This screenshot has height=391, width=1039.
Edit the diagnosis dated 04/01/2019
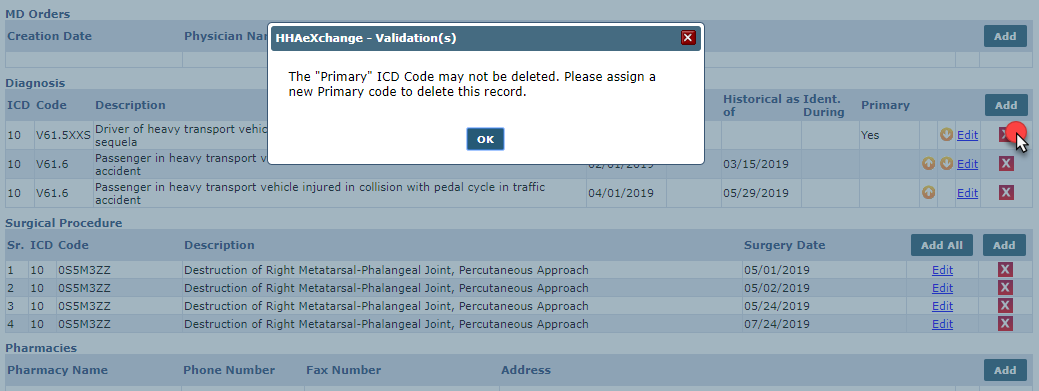(967, 193)
